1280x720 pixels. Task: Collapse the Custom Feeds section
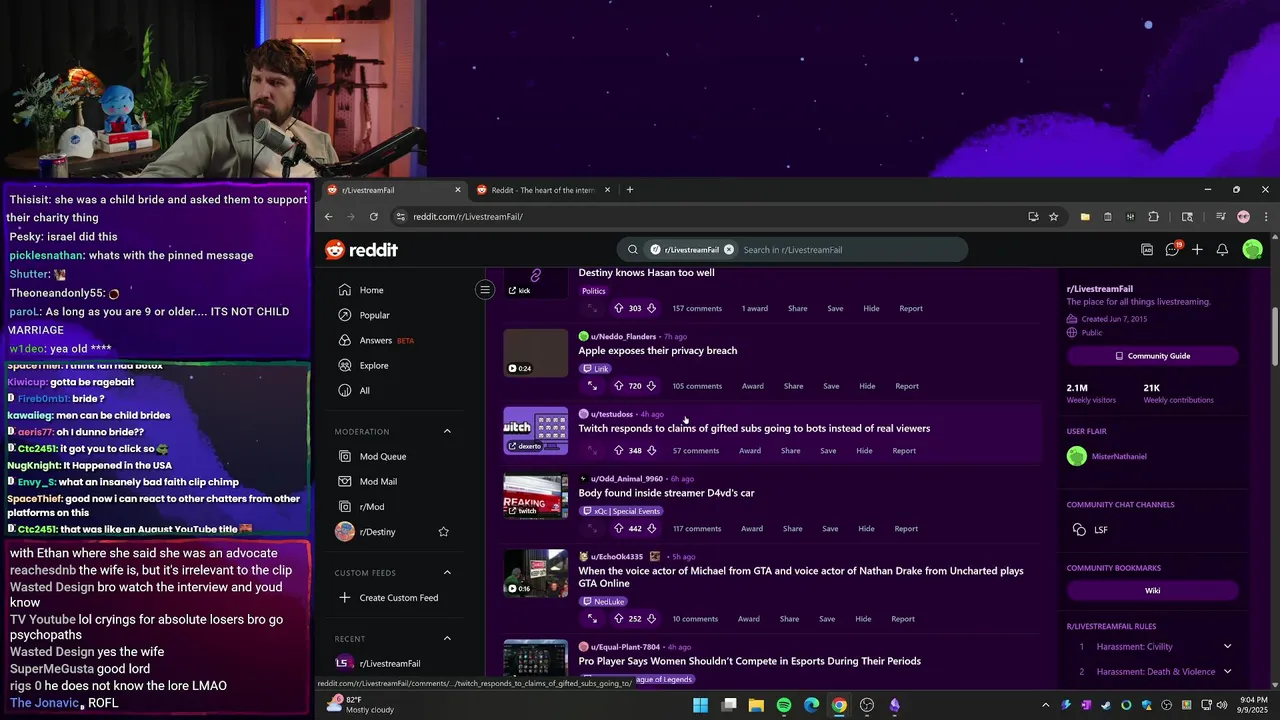click(x=447, y=573)
